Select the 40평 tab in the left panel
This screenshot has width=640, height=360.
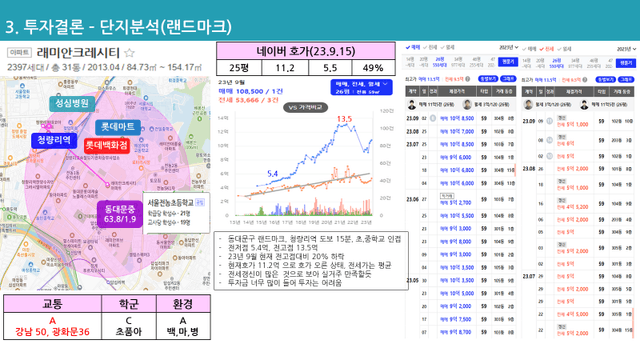pyautogui.click(x=476, y=62)
